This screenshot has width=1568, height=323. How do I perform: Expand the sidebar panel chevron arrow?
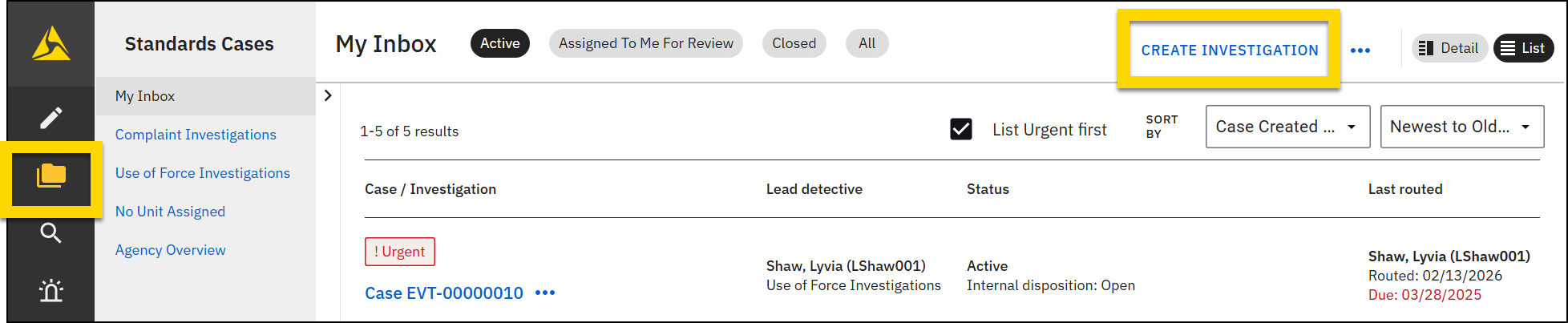328,95
